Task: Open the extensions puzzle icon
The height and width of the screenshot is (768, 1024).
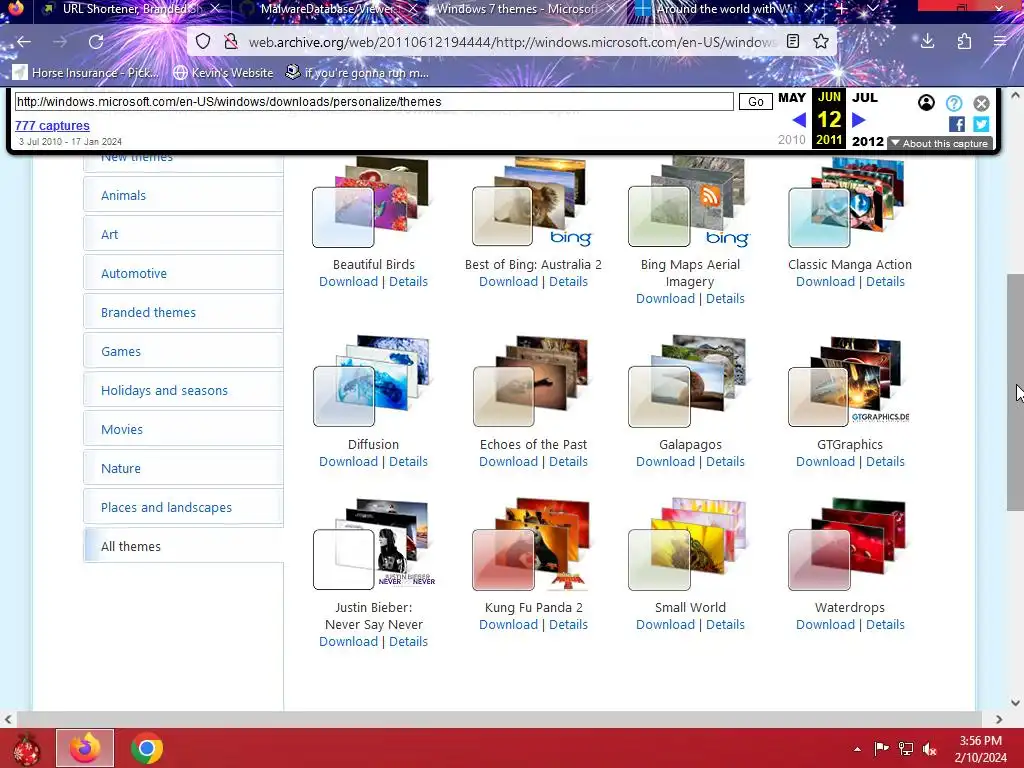Action: (964, 42)
